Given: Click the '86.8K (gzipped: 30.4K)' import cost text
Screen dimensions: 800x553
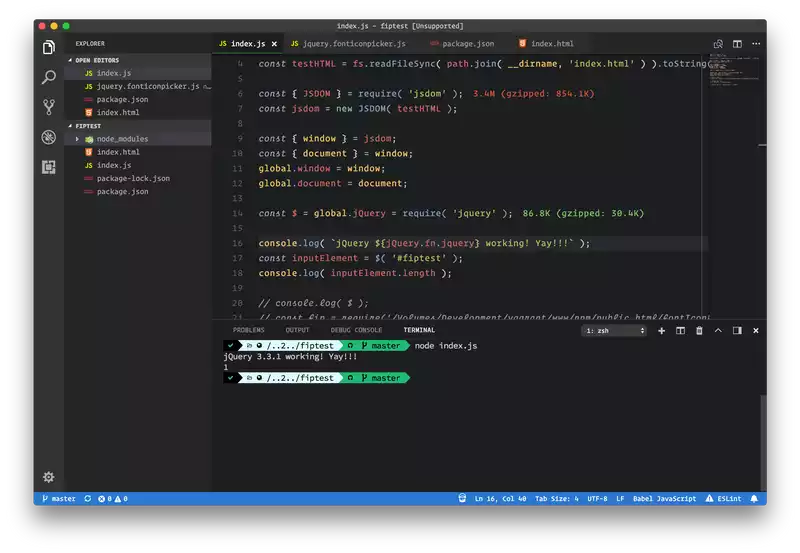Looking at the screenshot, I should (583, 213).
